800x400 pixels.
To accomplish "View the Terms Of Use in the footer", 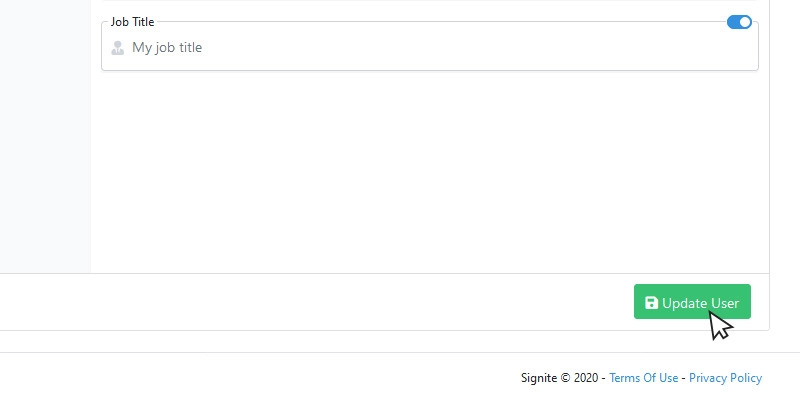I will 643,378.
